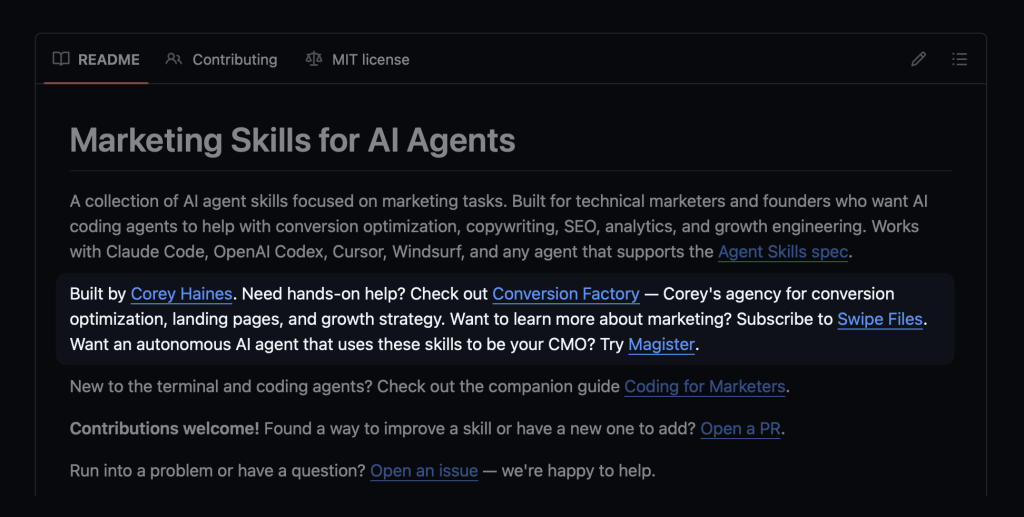Click the pencil edit README icon
This screenshot has height=517, width=1024.
coord(918,59)
